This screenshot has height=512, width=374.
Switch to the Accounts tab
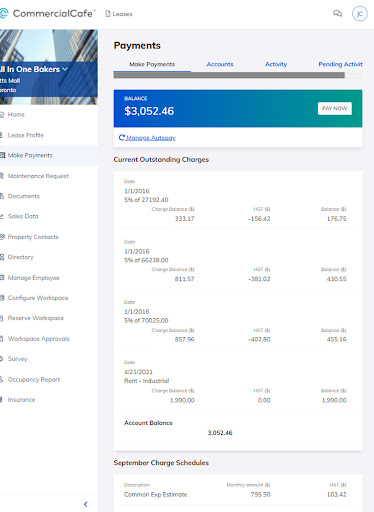[x=220, y=64]
